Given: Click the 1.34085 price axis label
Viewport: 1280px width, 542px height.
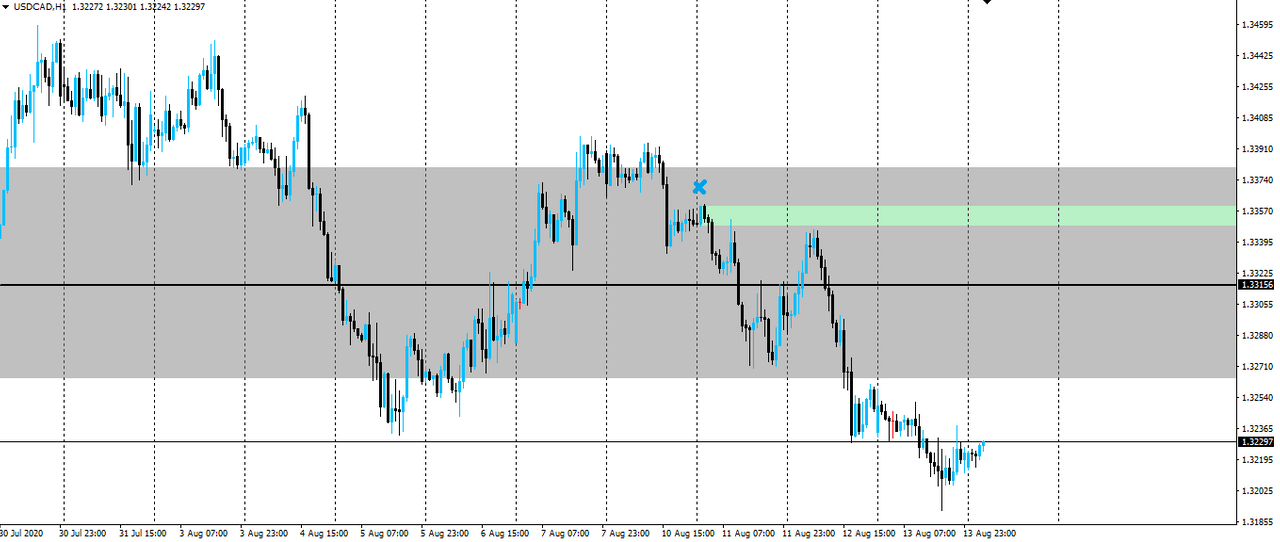Looking at the screenshot, I should 1258,117.
